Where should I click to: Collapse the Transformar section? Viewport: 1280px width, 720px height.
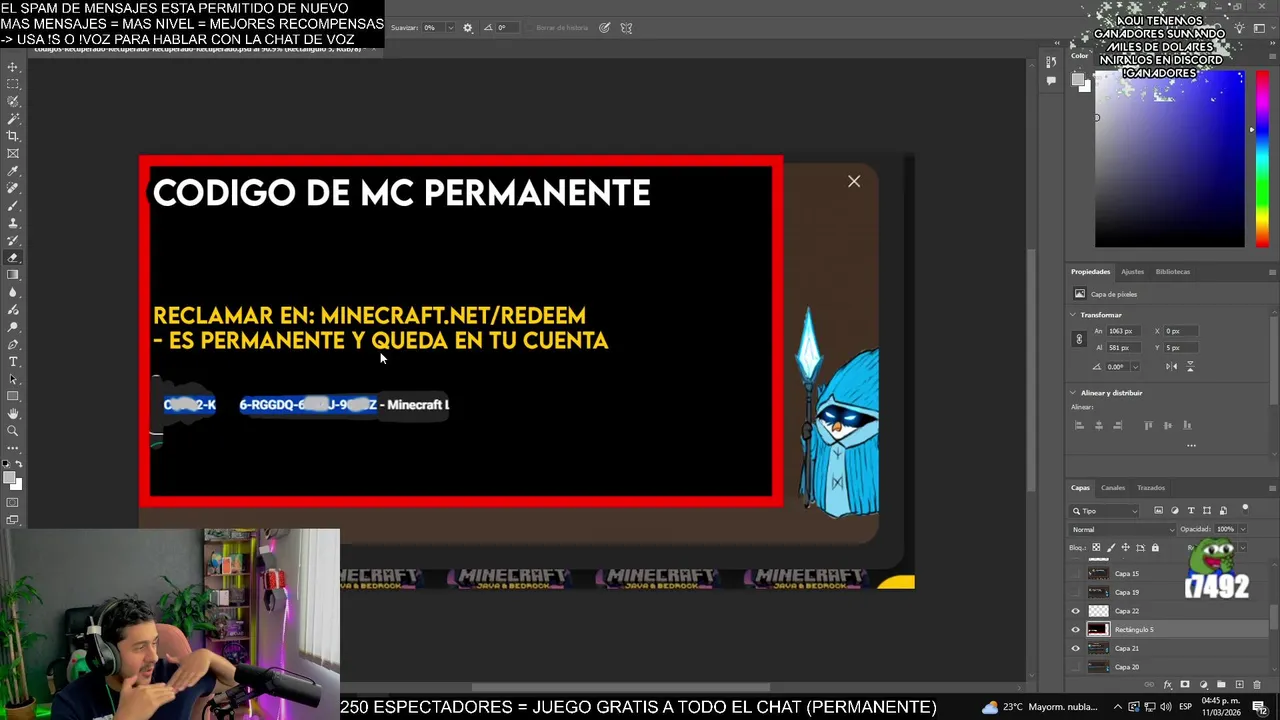pyautogui.click(x=1073, y=315)
